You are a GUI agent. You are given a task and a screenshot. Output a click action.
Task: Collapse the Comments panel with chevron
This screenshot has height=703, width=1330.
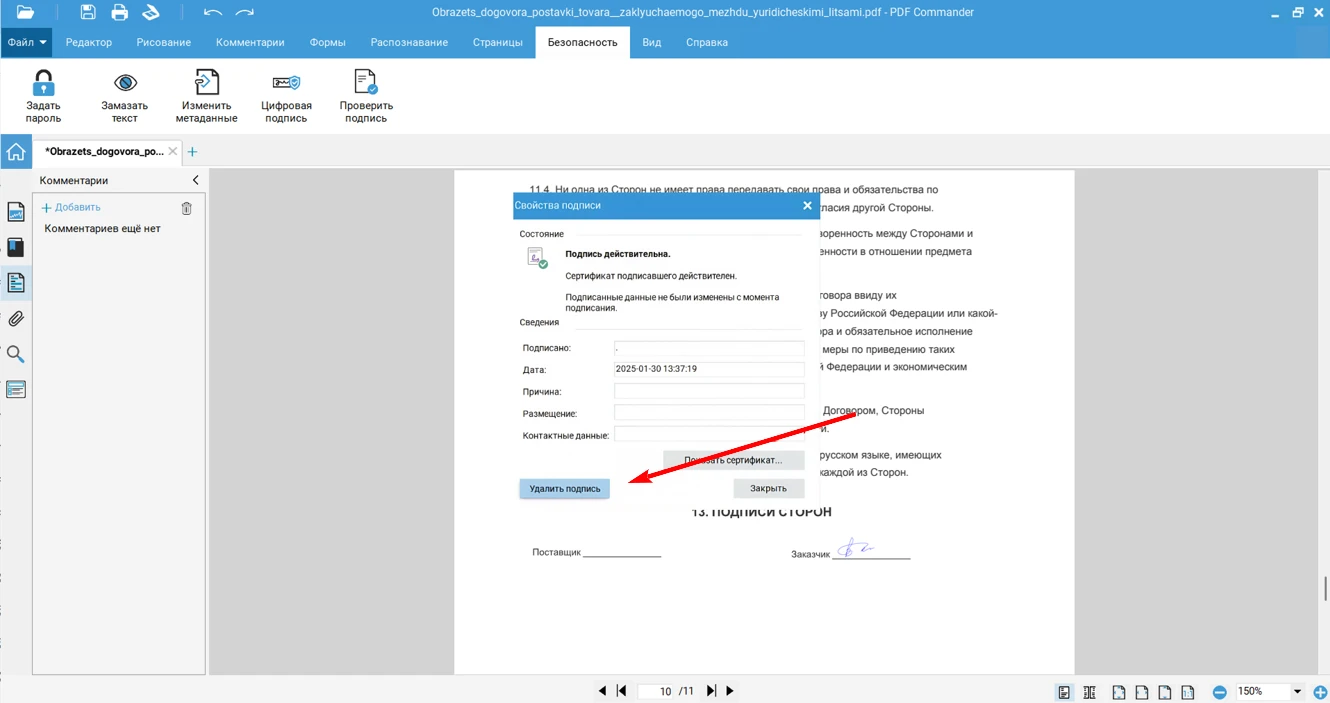[195, 180]
